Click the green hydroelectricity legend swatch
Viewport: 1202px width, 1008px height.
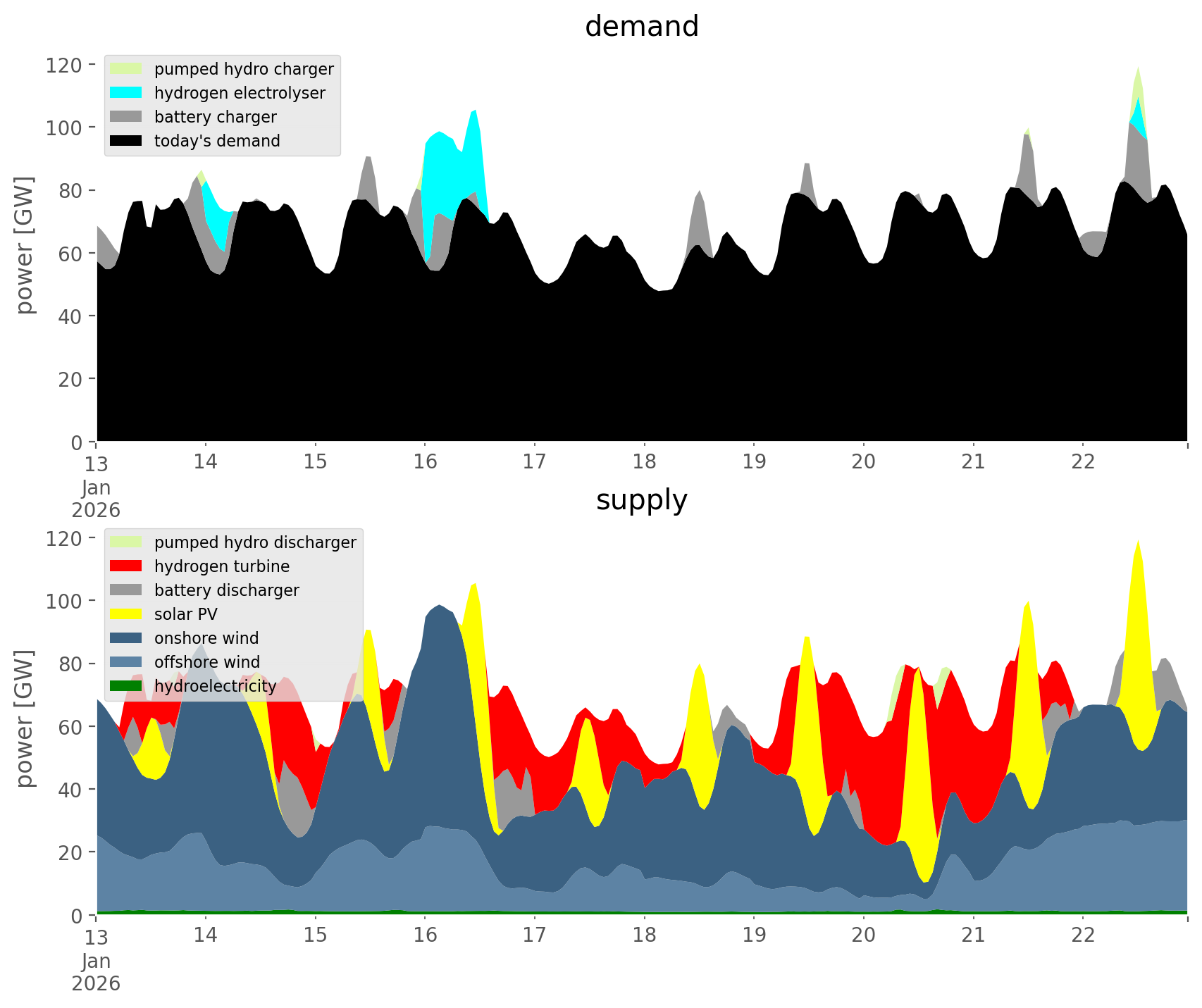126,686
